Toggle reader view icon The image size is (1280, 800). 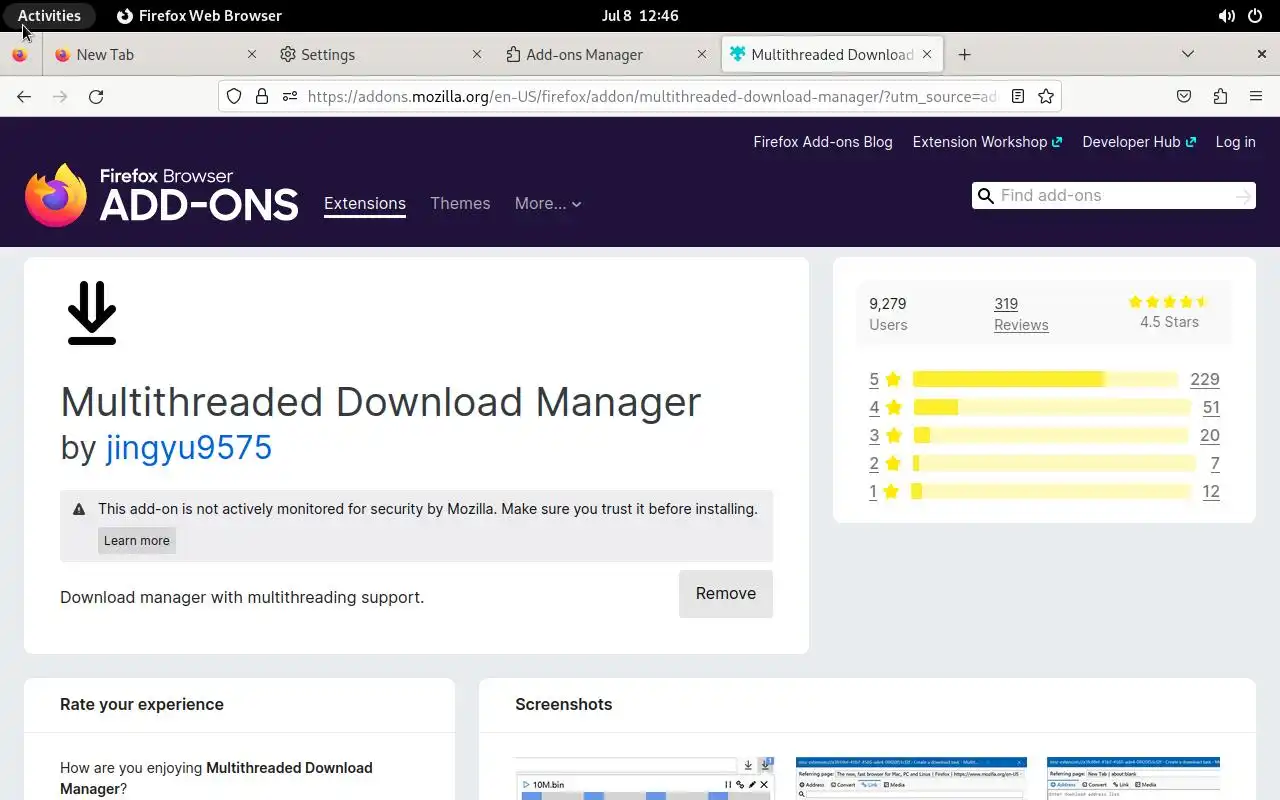click(x=1018, y=97)
